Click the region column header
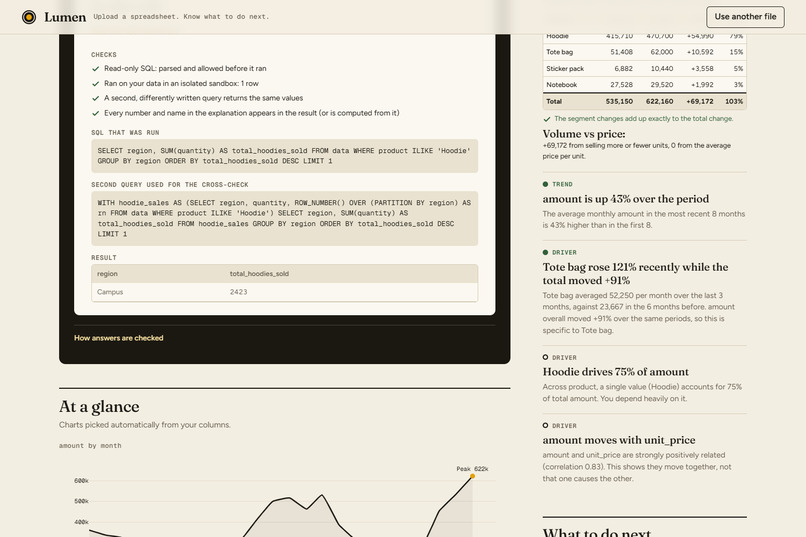The width and height of the screenshot is (806, 537). point(107,274)
